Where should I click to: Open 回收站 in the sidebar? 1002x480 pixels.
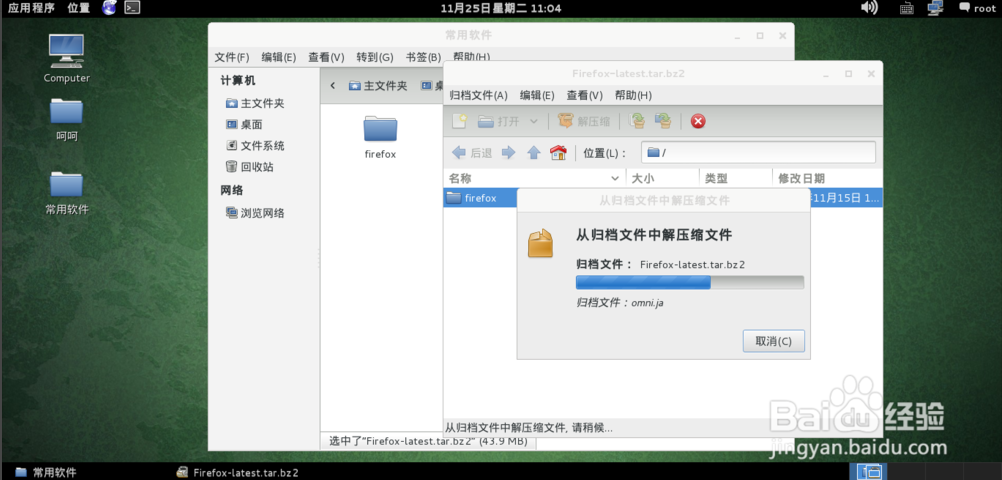[250, 167]
